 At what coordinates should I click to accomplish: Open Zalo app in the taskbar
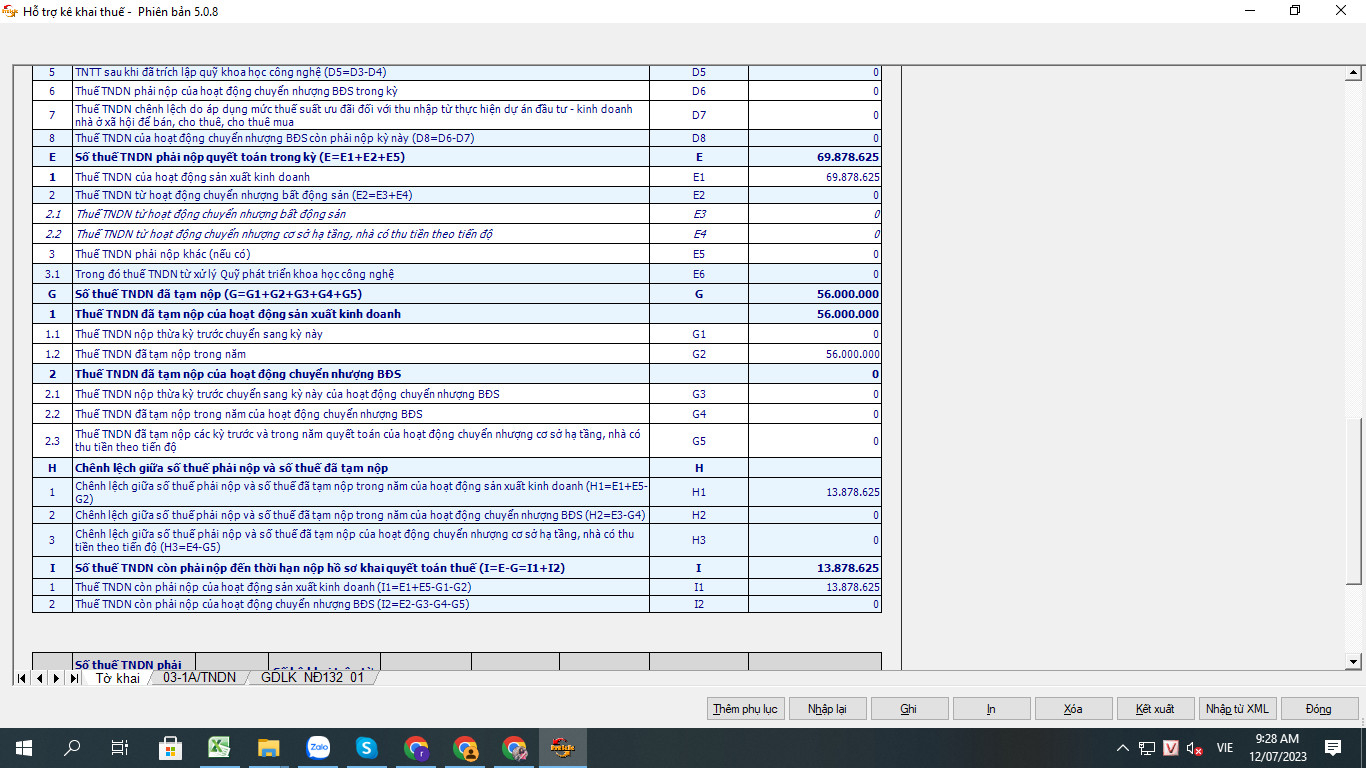click(318, 747)
